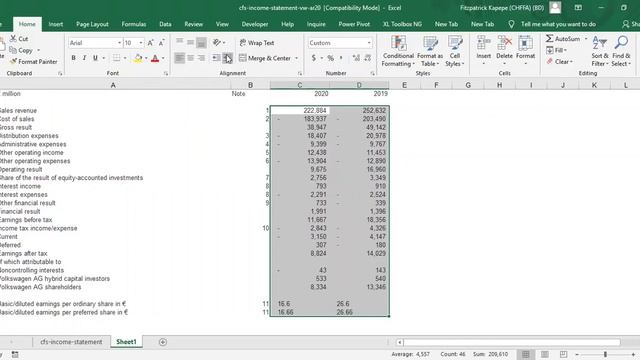This screenshot has height=360, width=640.
Task: Open Cell Styles gallery
Action: click(x=454, y=51)
